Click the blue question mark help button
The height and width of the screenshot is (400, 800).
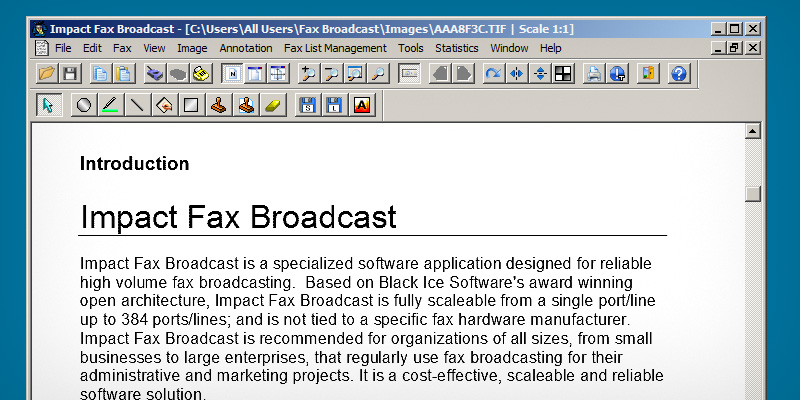[679, 73]
